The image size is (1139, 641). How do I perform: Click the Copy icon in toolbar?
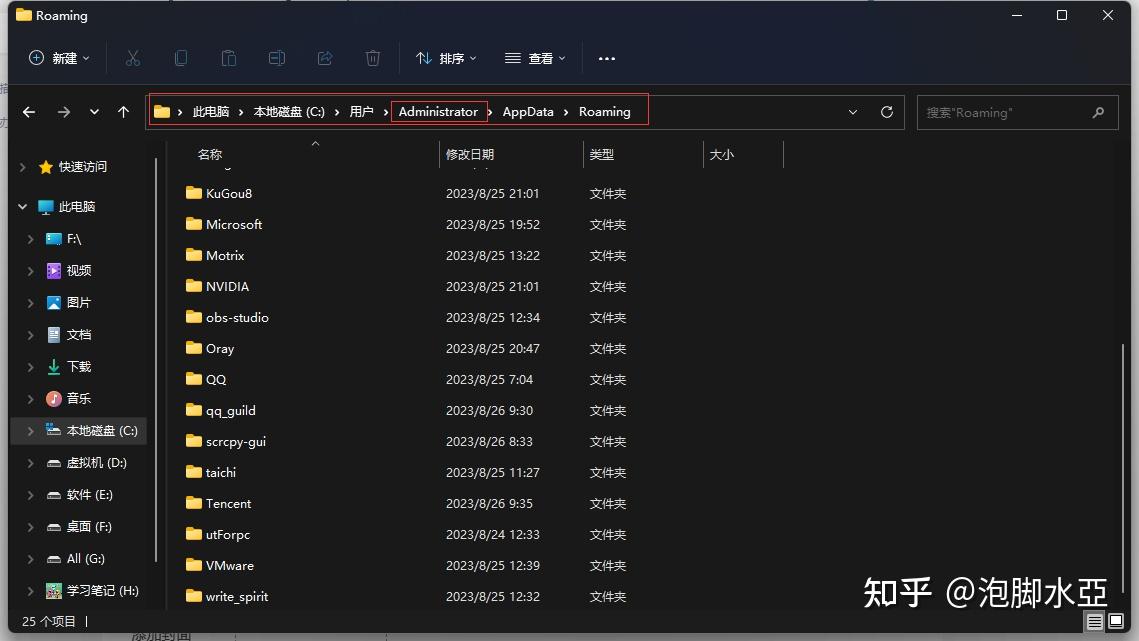181,58
